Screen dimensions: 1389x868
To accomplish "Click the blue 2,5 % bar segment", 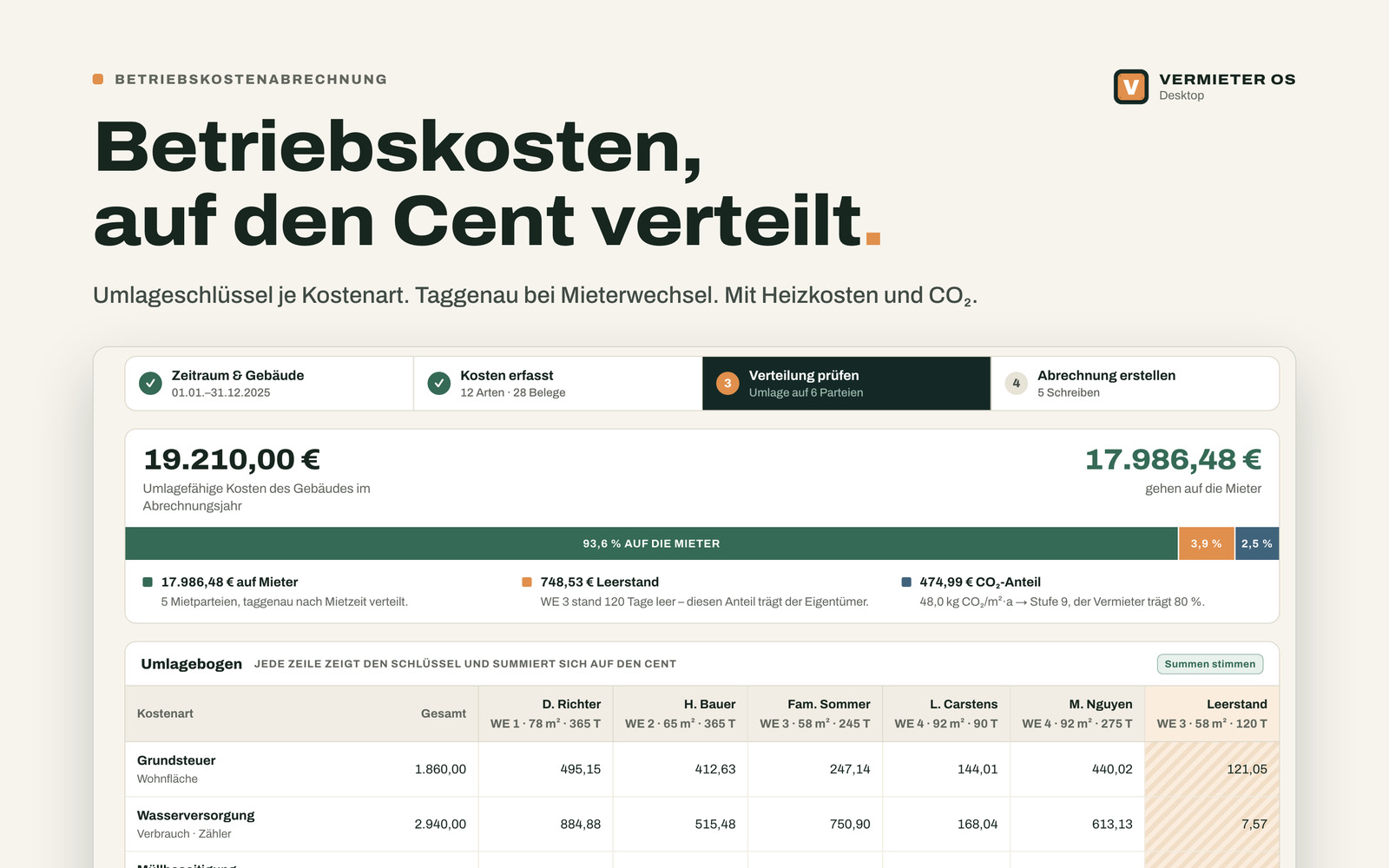I will 1257,543.
